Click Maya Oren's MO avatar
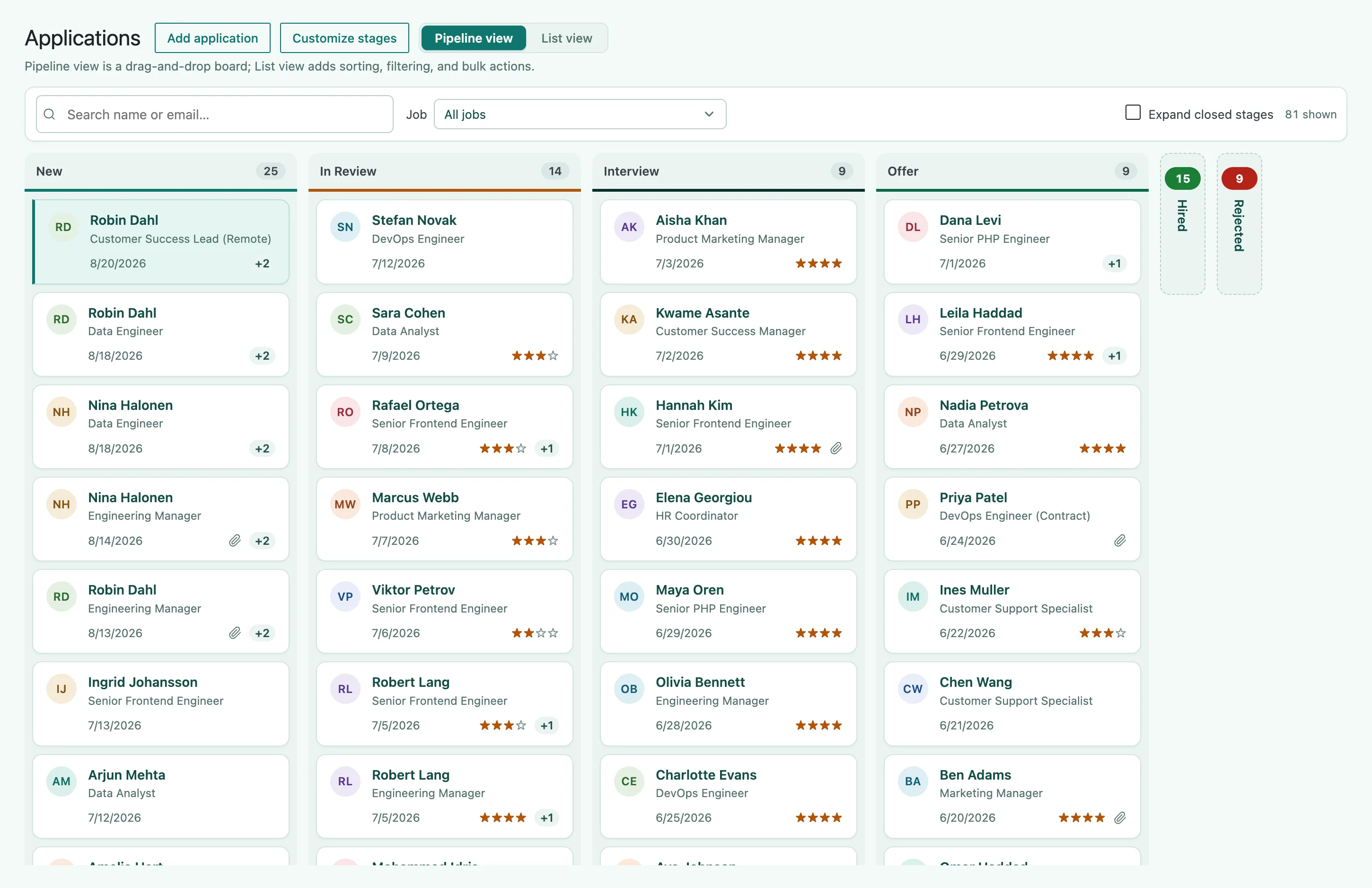Viewport: 1372px width, 888px height. click(x=629, y=596)
